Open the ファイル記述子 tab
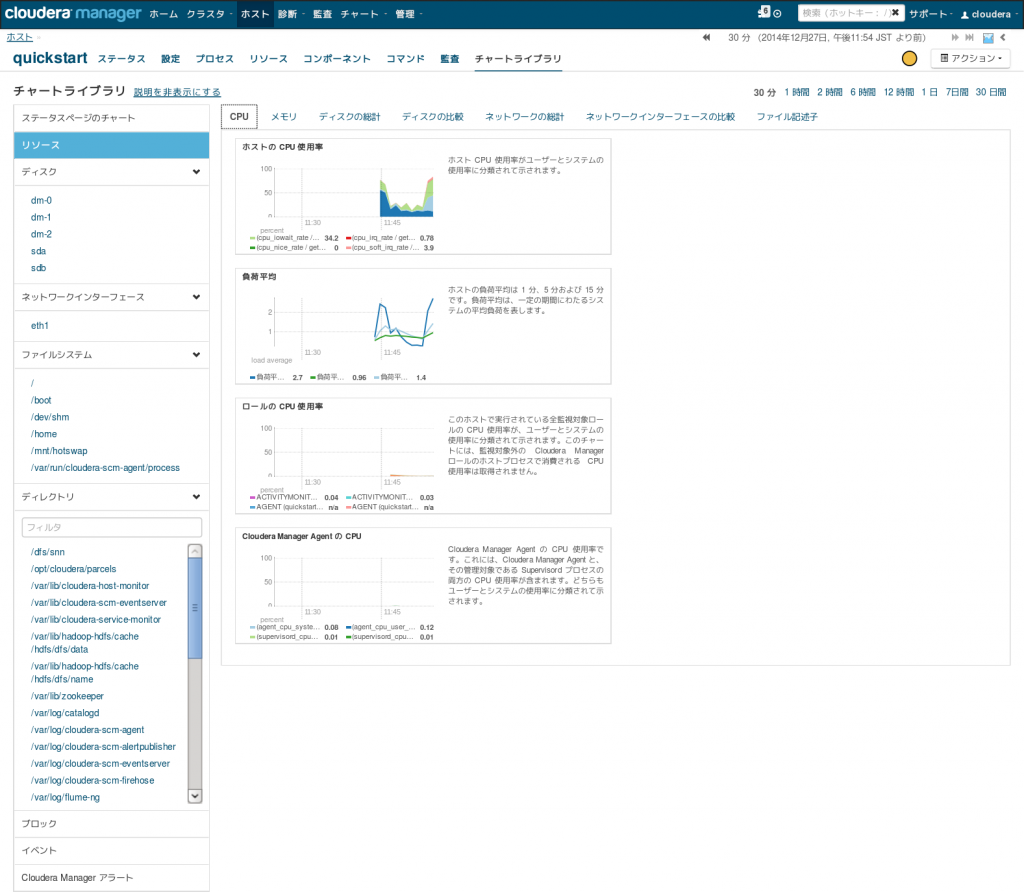Screen dimensions: 1024x892 click(787, 117)
